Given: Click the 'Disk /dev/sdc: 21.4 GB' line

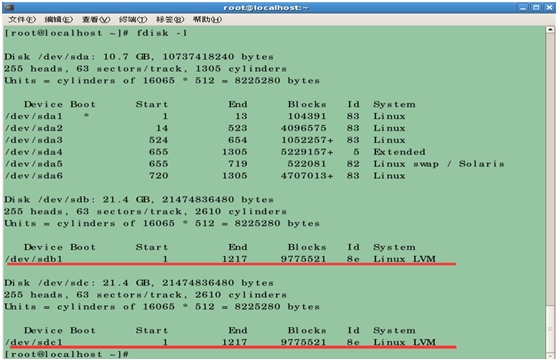Looking at the screenshot, I should point(139,283).
